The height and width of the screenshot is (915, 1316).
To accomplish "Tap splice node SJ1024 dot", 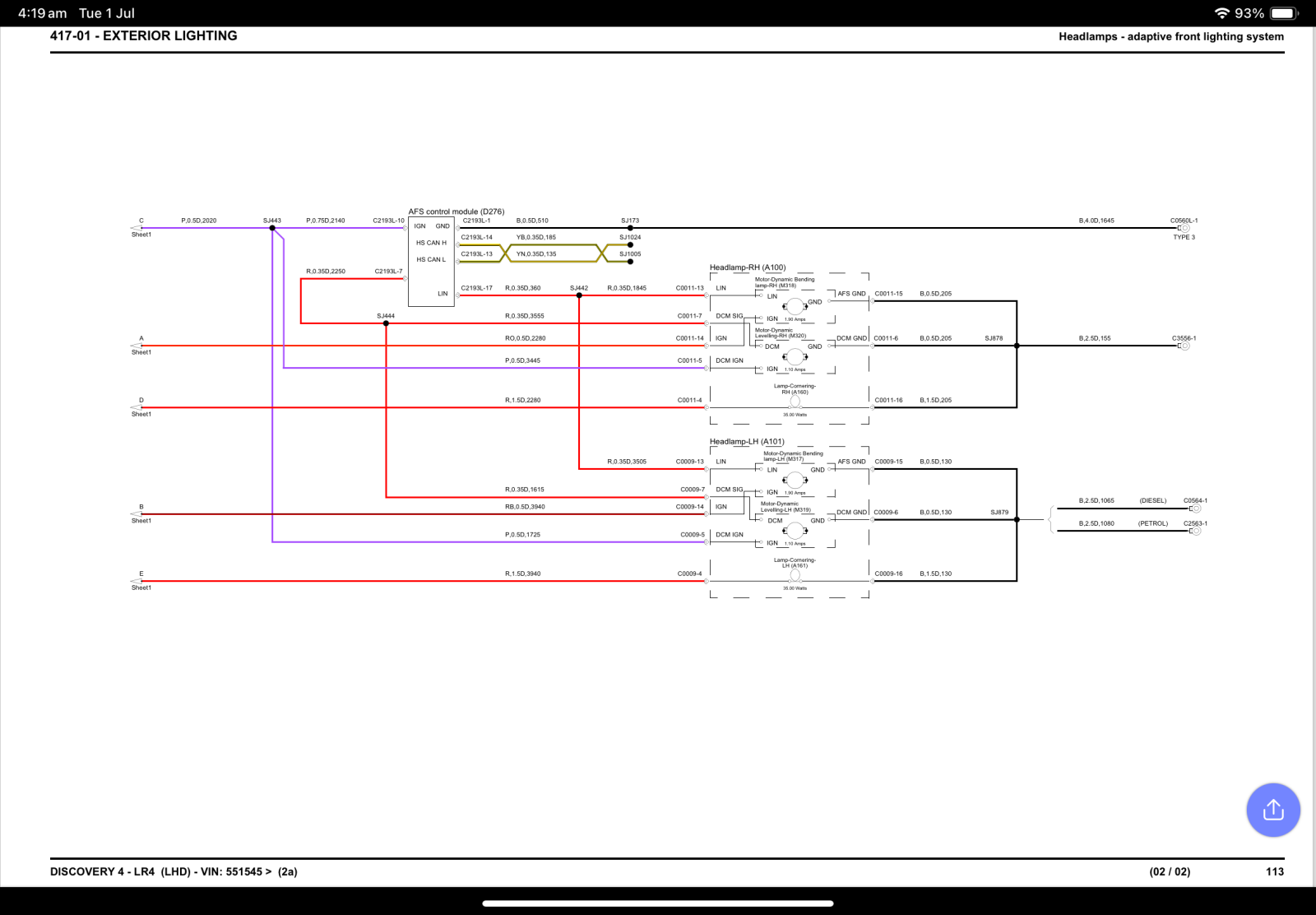I will 630,244.
